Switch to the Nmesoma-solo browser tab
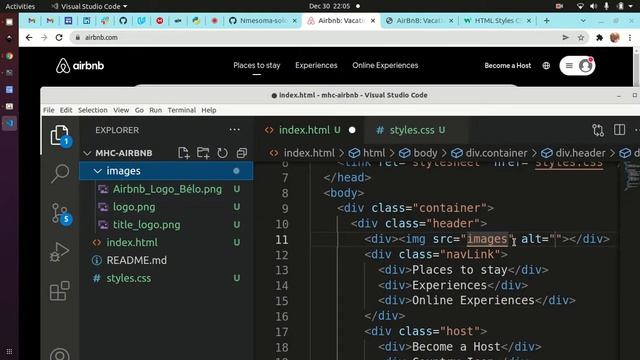Image resolution: width=640 pixels, height=360 pixels. [263, 20]
